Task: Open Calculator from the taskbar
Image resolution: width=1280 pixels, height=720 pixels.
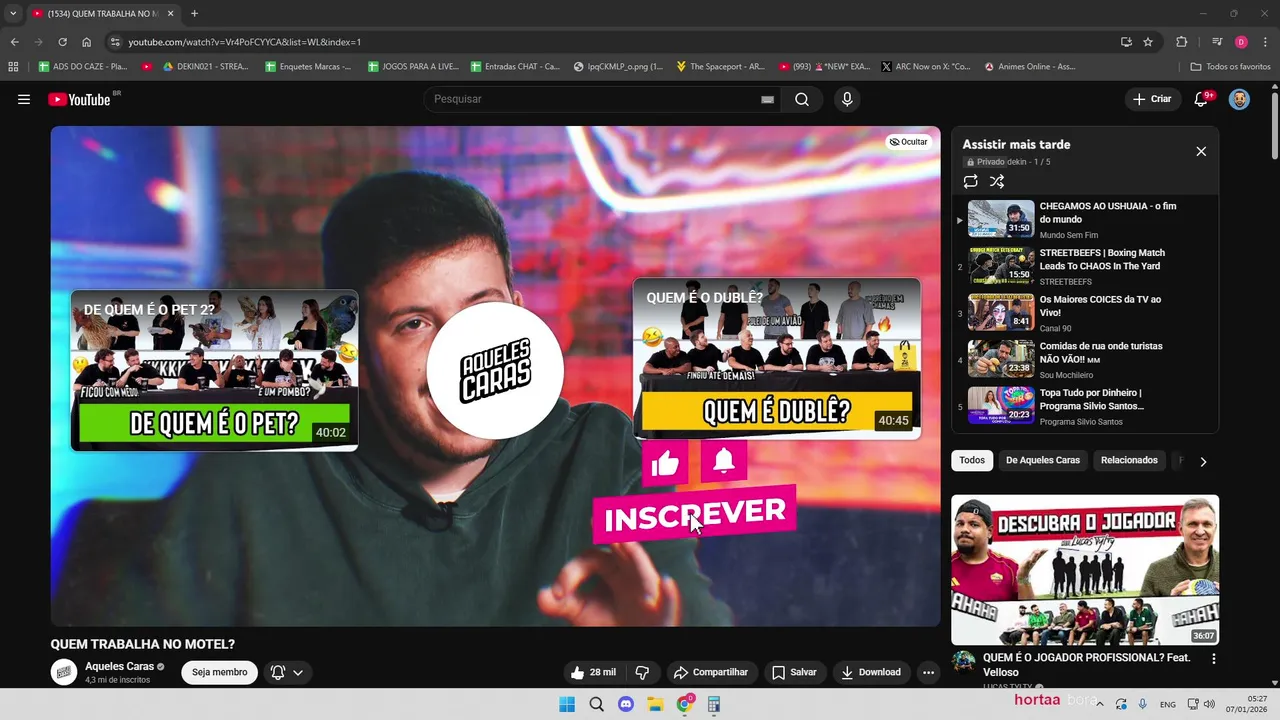Action: [714, 704]
